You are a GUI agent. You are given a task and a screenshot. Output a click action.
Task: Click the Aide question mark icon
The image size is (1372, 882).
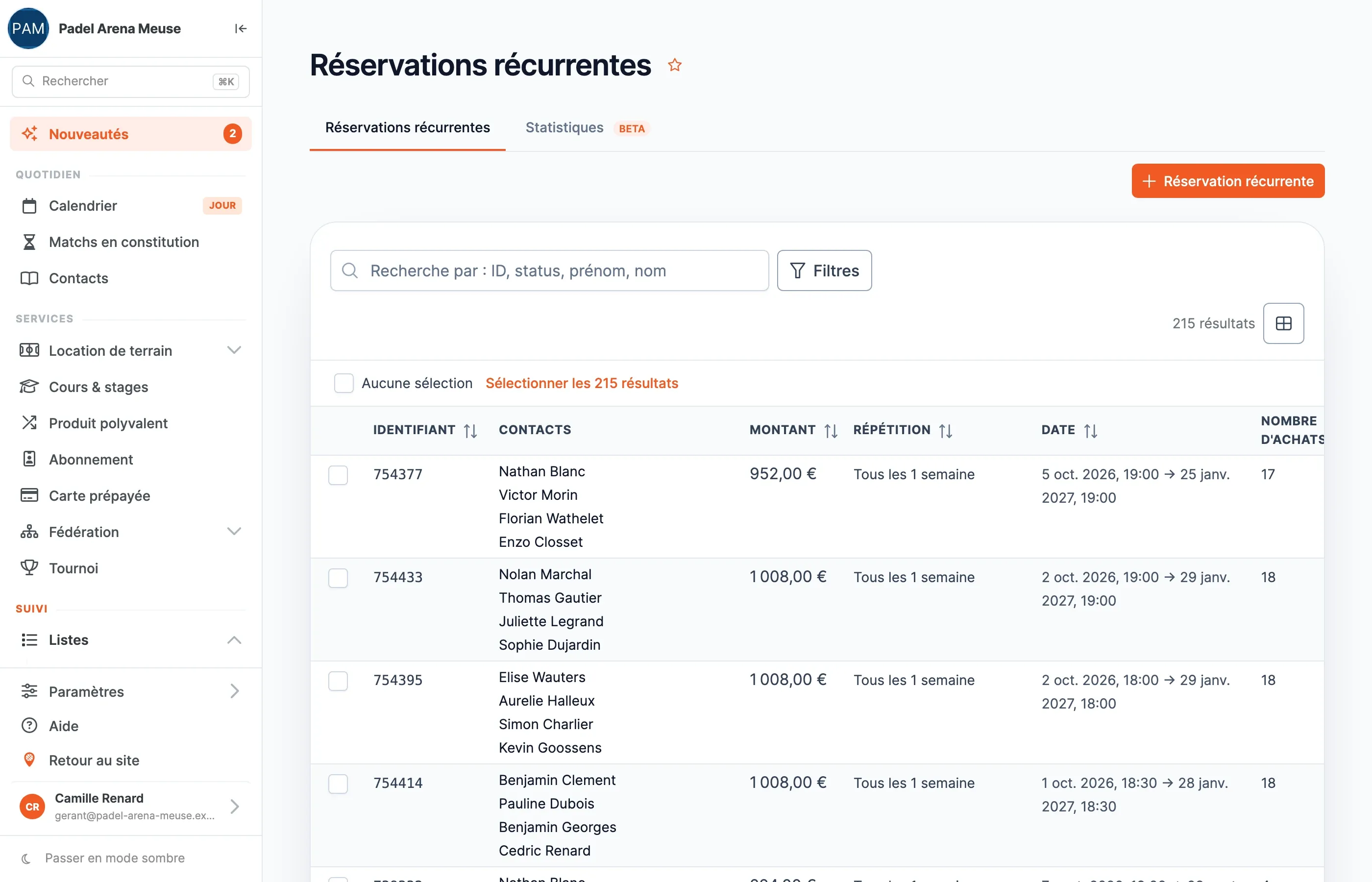(29, 726)
